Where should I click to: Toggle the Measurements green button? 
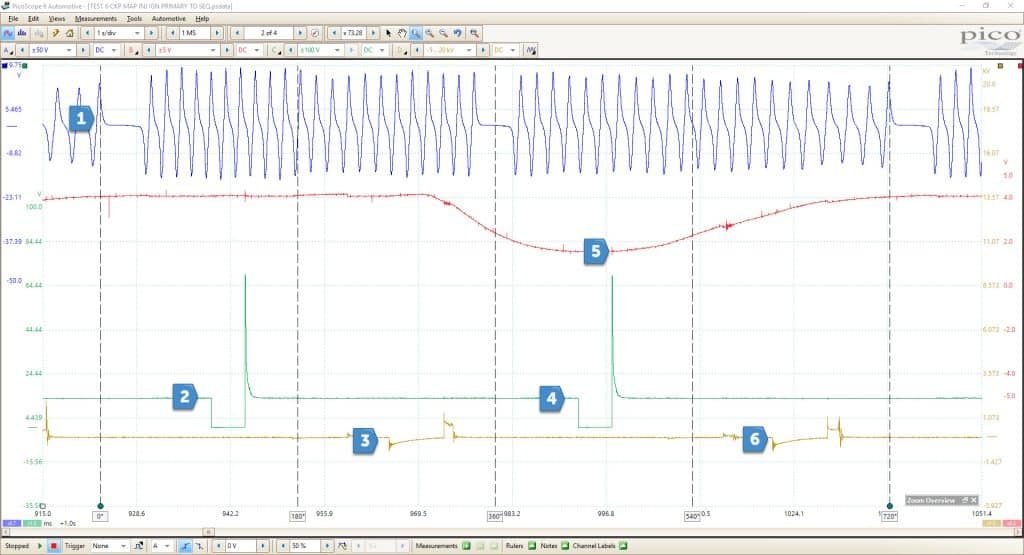pyautogui.click(x=466, y=546)
